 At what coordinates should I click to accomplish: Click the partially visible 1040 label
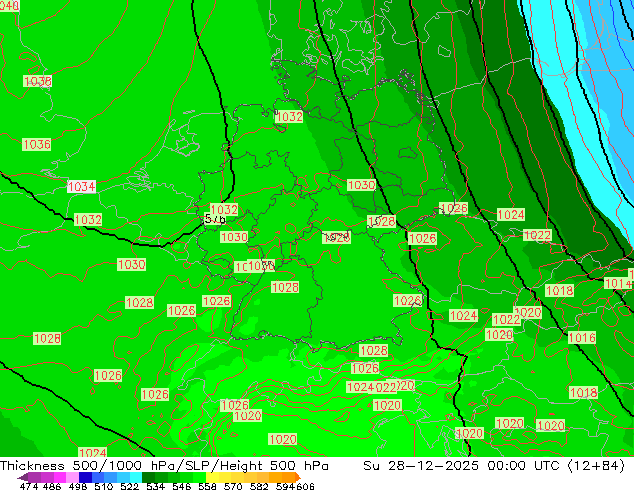coord(9,6)
